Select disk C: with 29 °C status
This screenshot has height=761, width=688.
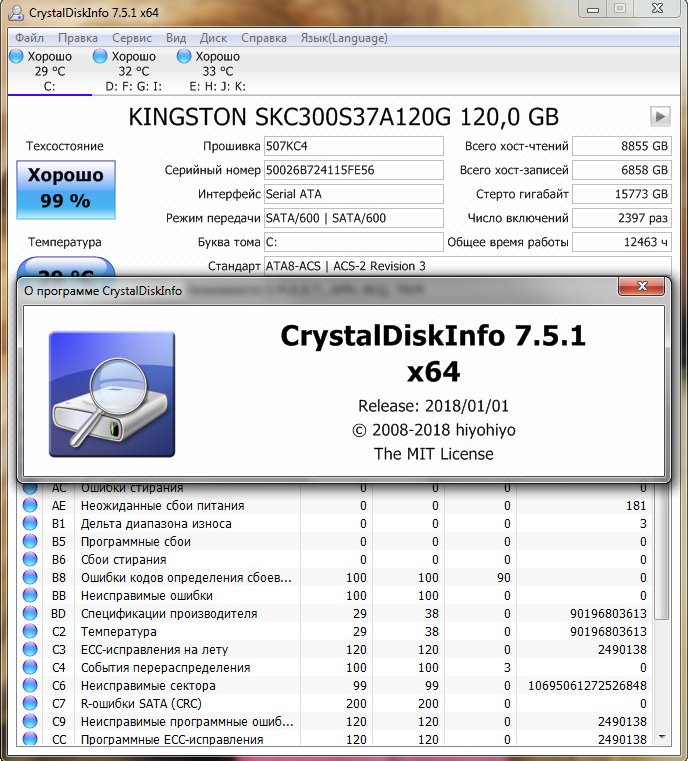point(49,71)
